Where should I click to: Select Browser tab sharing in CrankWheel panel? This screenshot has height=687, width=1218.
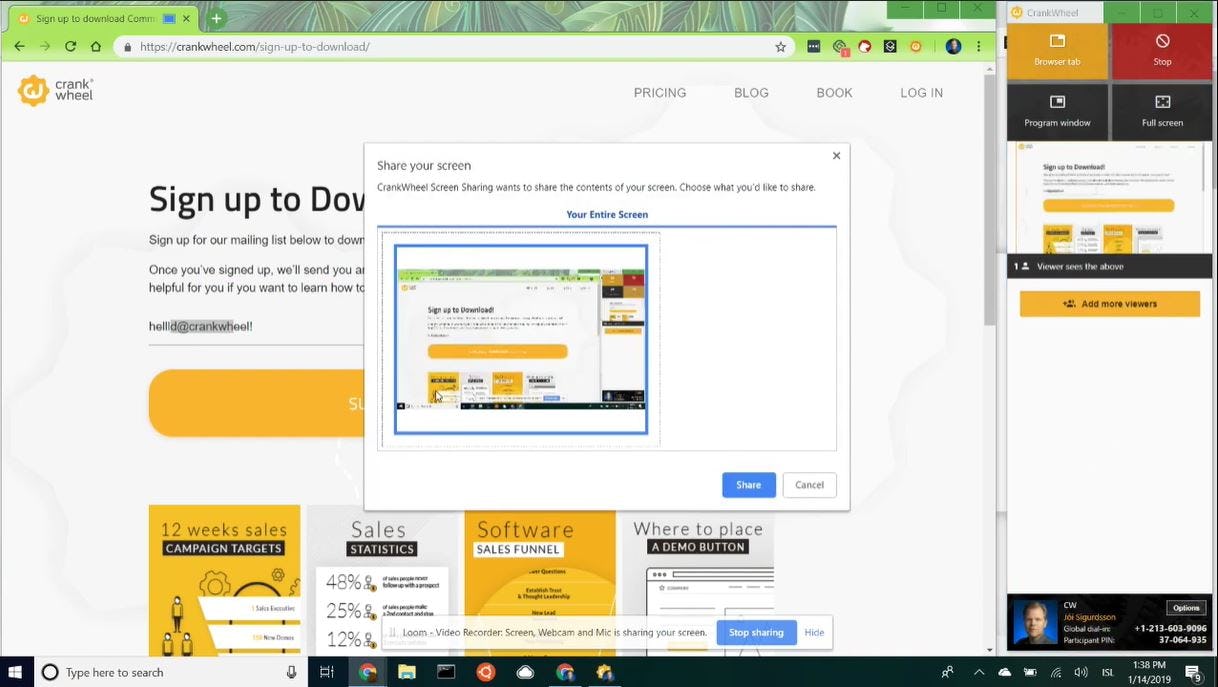click(1057, 49)
